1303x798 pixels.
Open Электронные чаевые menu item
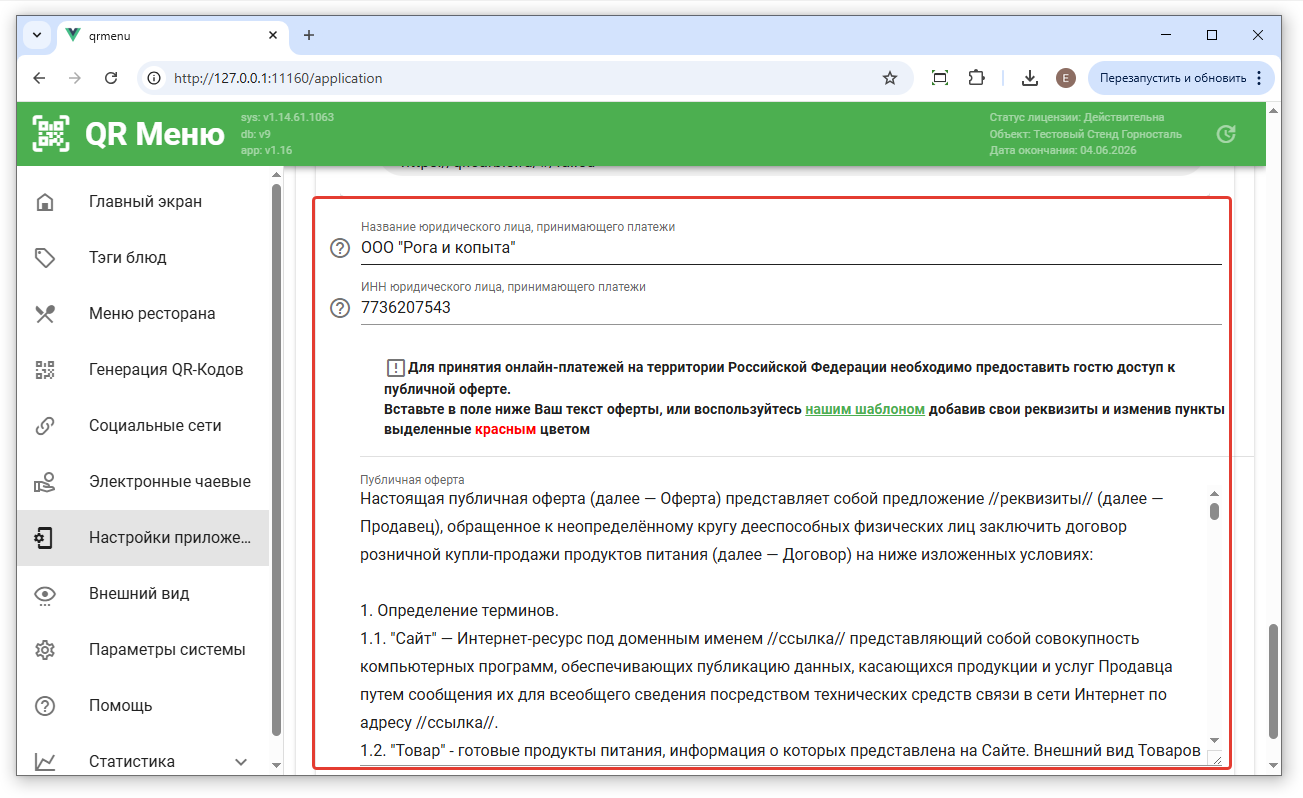coord(143,482)
